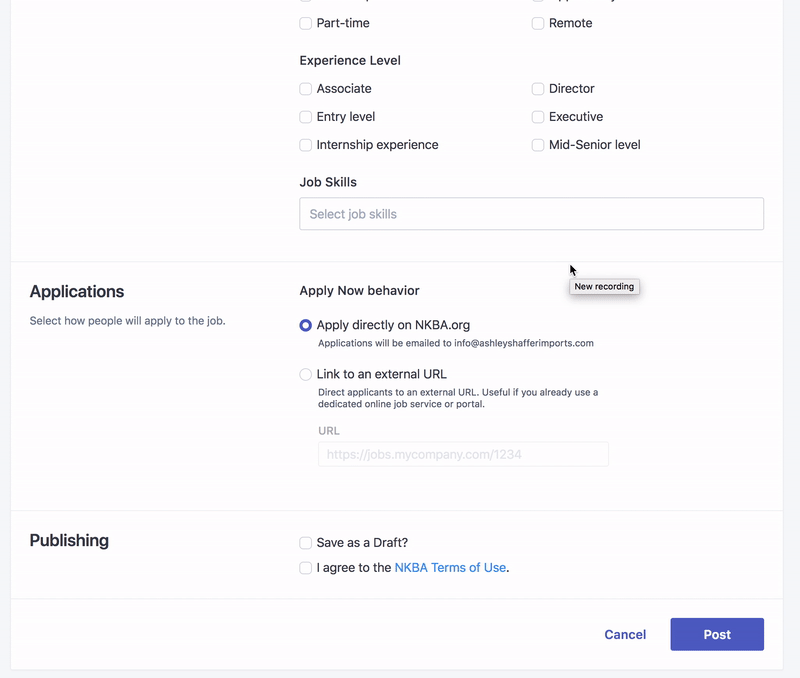Click the Apply Now behavior heading
The image size is (800, 678).
pos(359,291)
